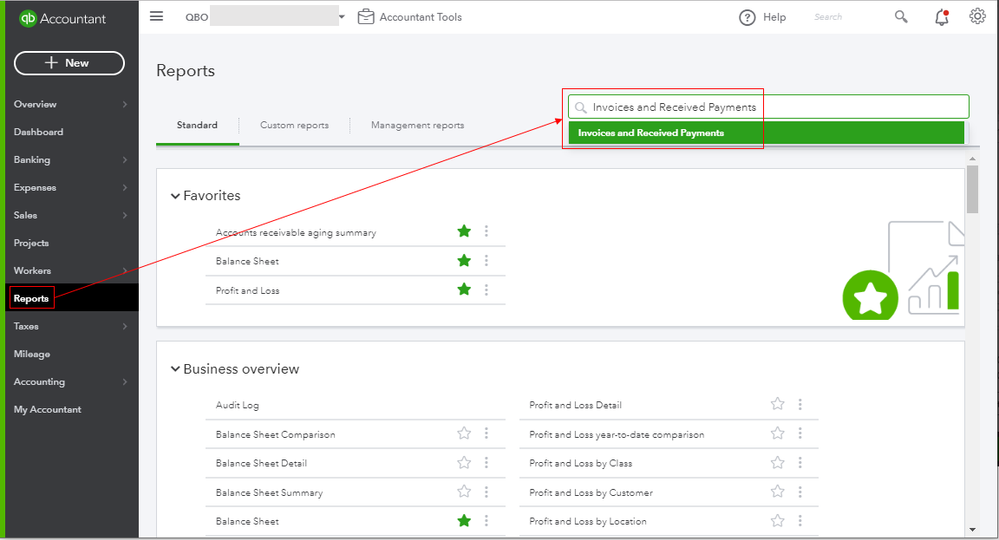Collapse the Favorites section
This screenshot has width=999, height=540.
click(x=175, y=196)
